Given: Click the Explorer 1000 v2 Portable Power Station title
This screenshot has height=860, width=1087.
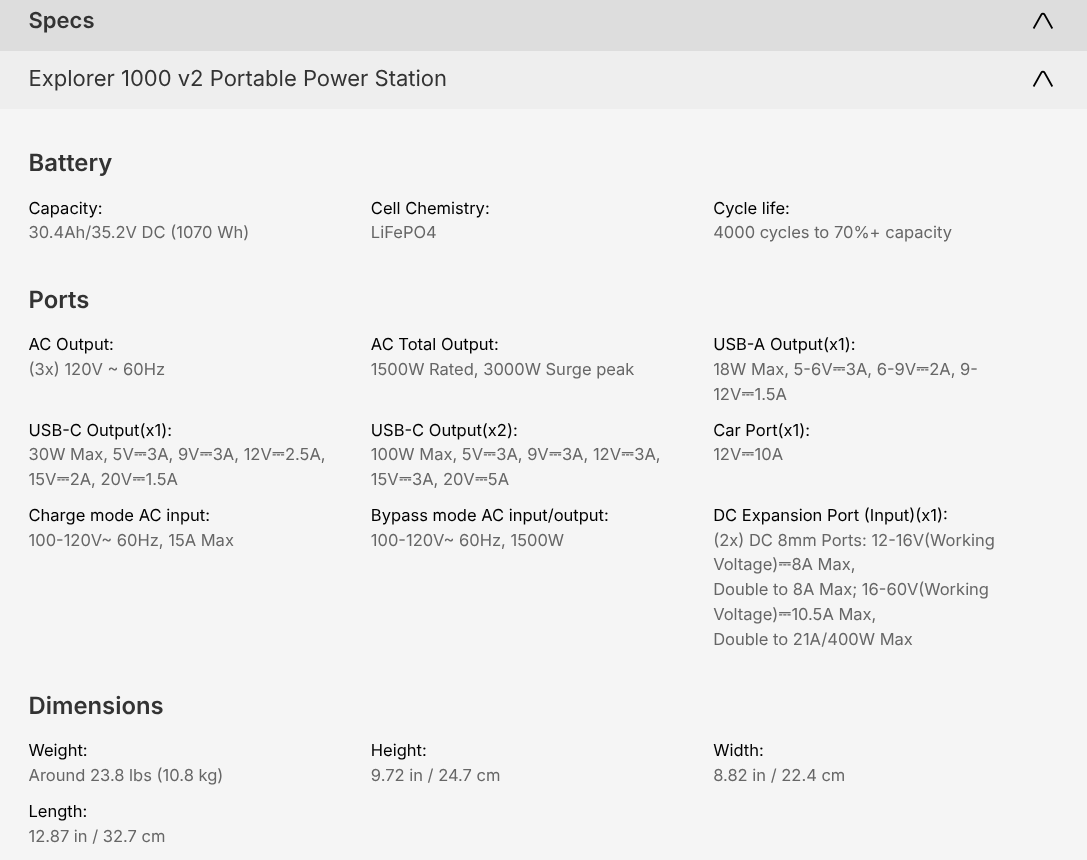Looking at the screenshot, I should tap(237, 79).
